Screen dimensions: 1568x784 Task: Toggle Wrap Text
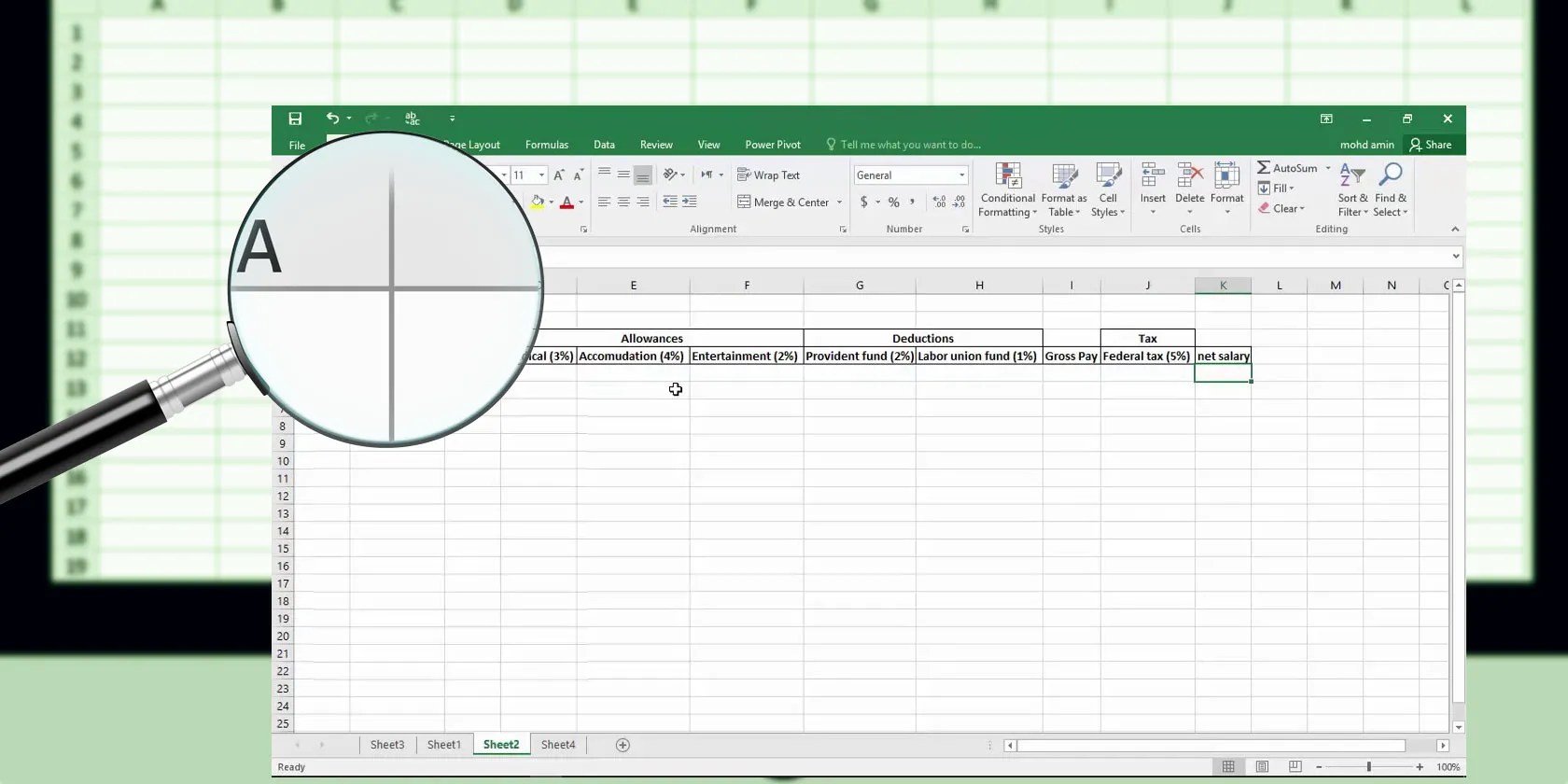(769, 175)
